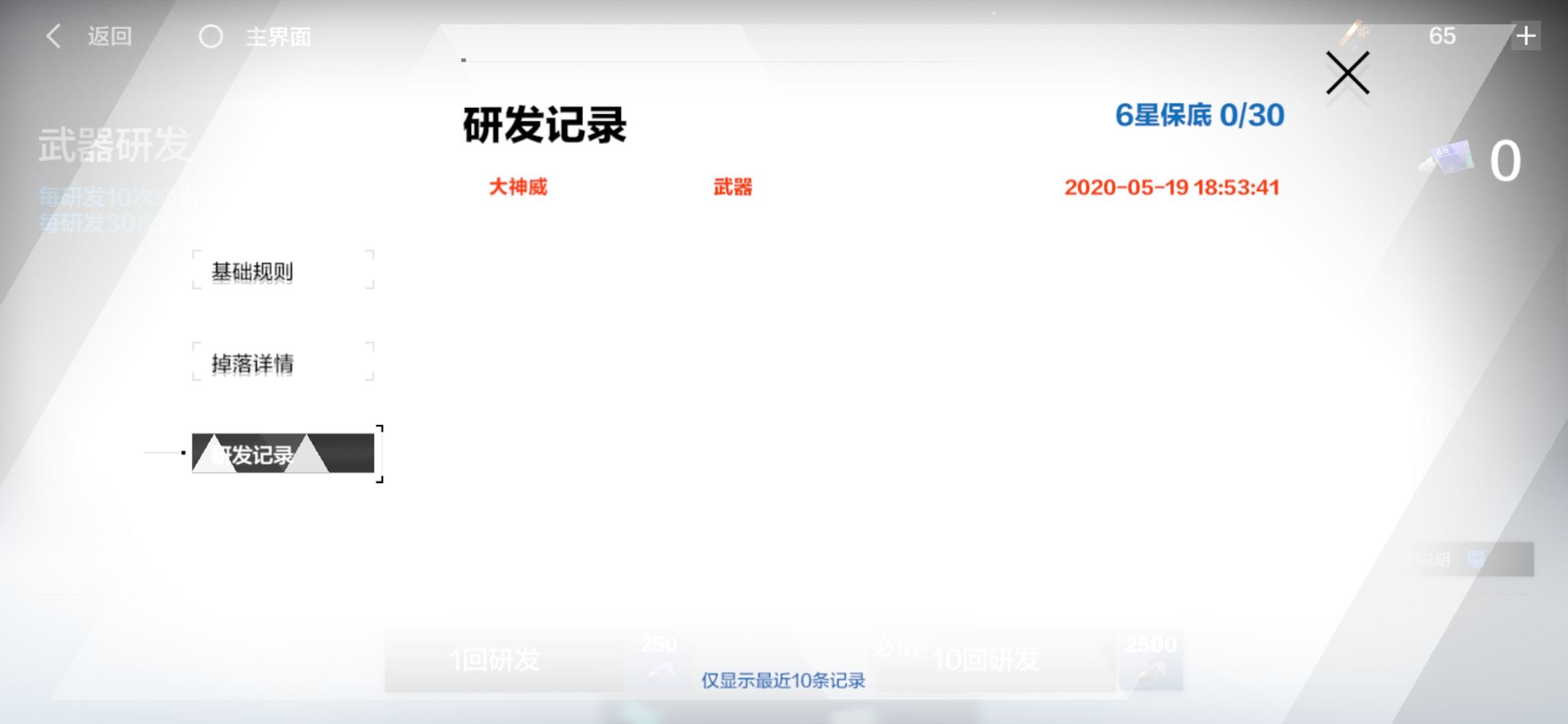Screen dimensions: 1568x724
Task: Click the ticket icon beside 0
Action: 1447,158
